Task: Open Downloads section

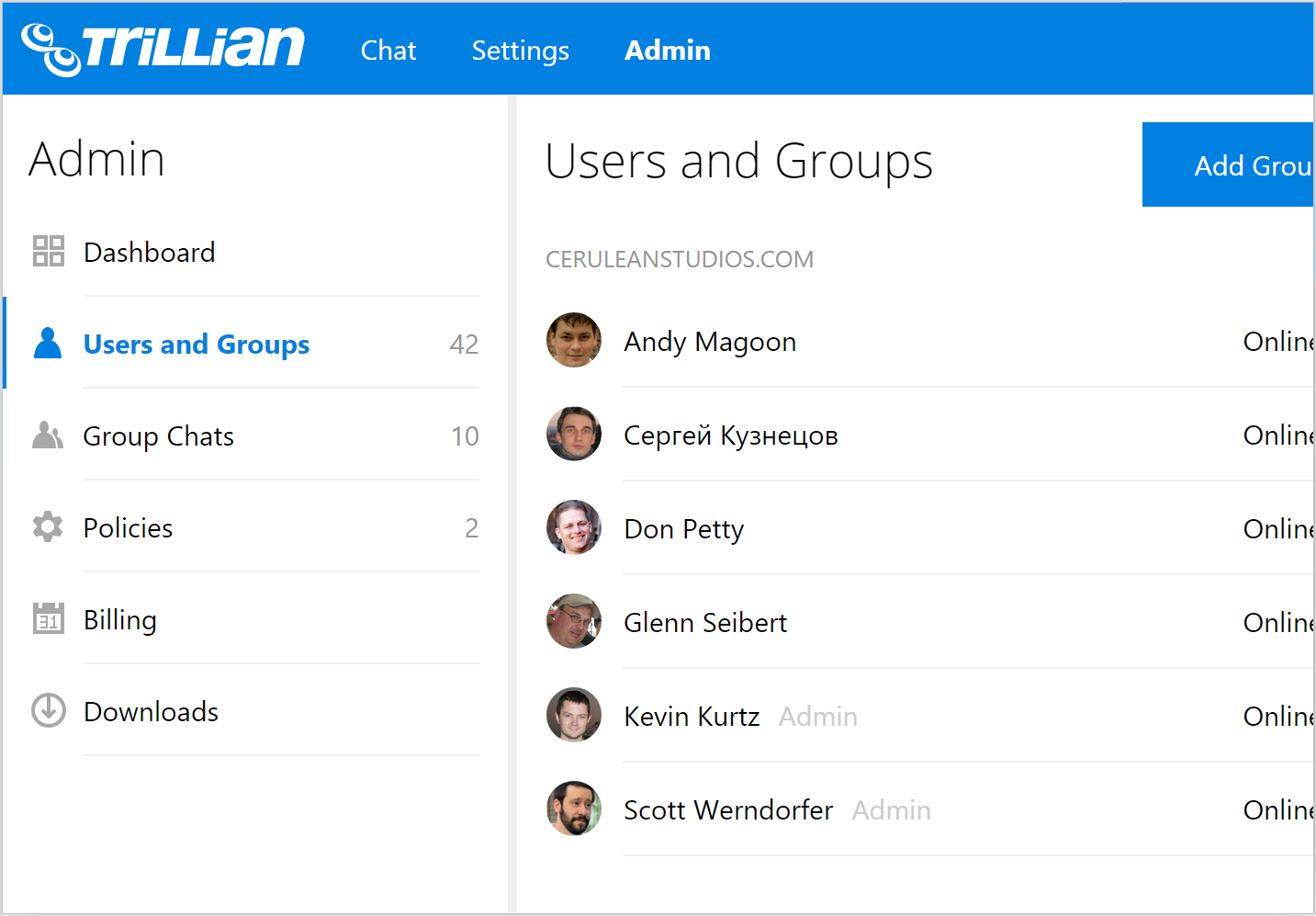Action: pyautogui.click(x=151, y=712)
